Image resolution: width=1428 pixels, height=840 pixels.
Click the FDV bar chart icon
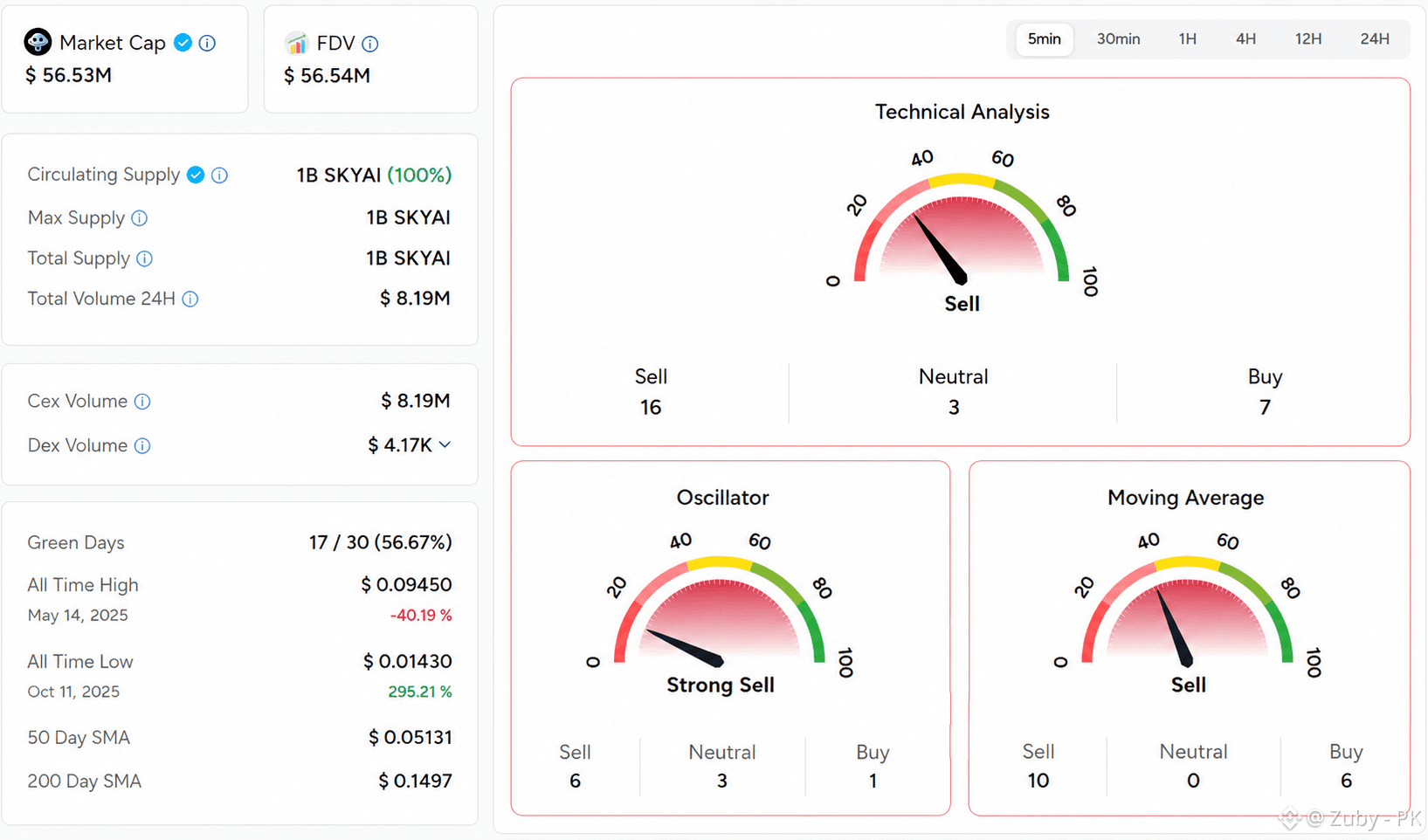tap(297, 43)
